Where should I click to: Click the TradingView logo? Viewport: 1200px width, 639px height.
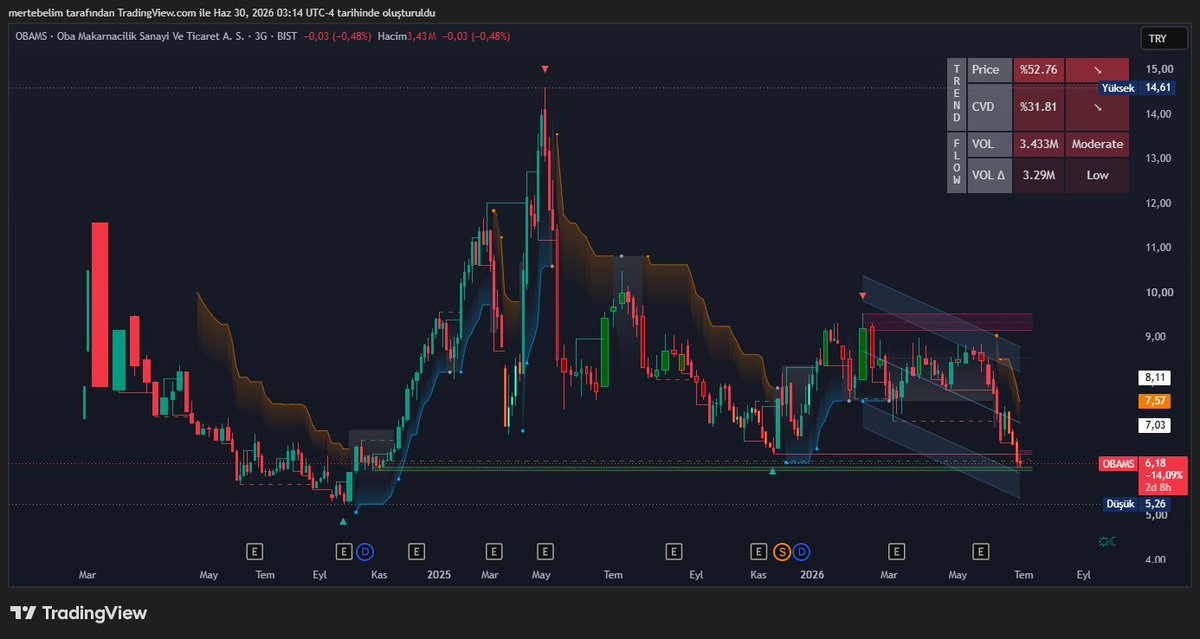pyautogui.click(x=79, y=613)
